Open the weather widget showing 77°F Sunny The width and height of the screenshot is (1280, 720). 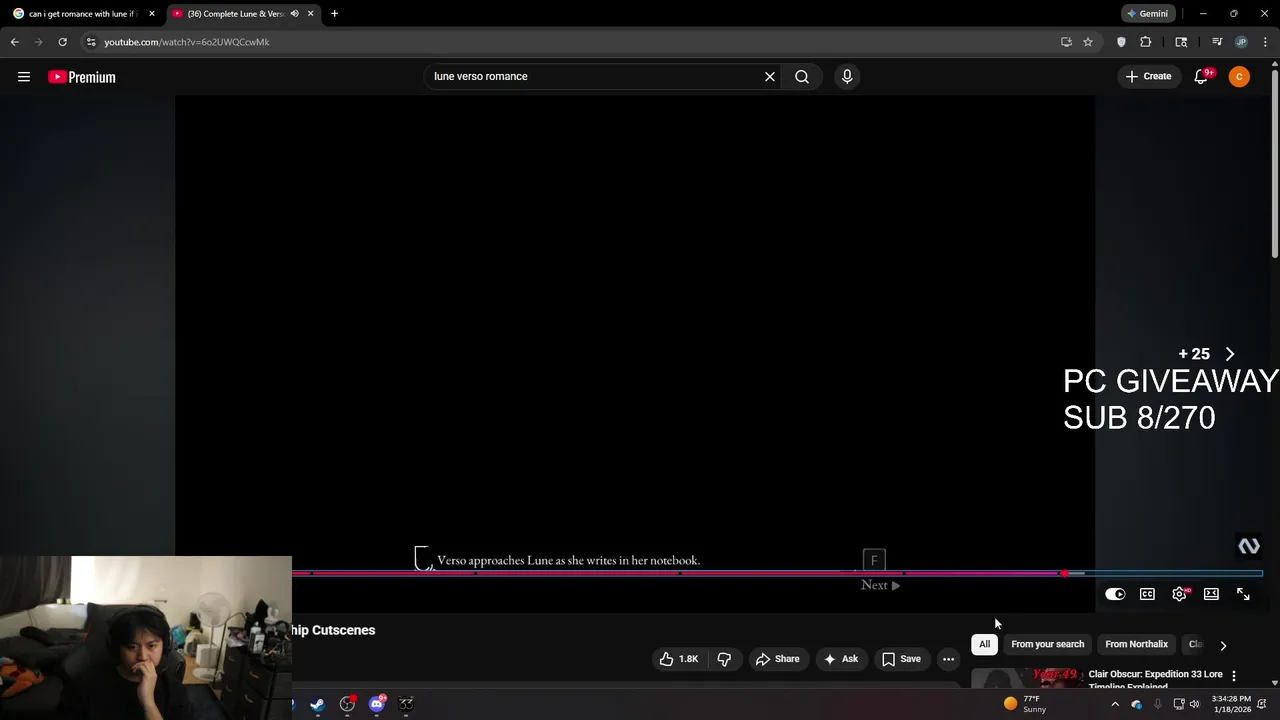(1025, 704)
